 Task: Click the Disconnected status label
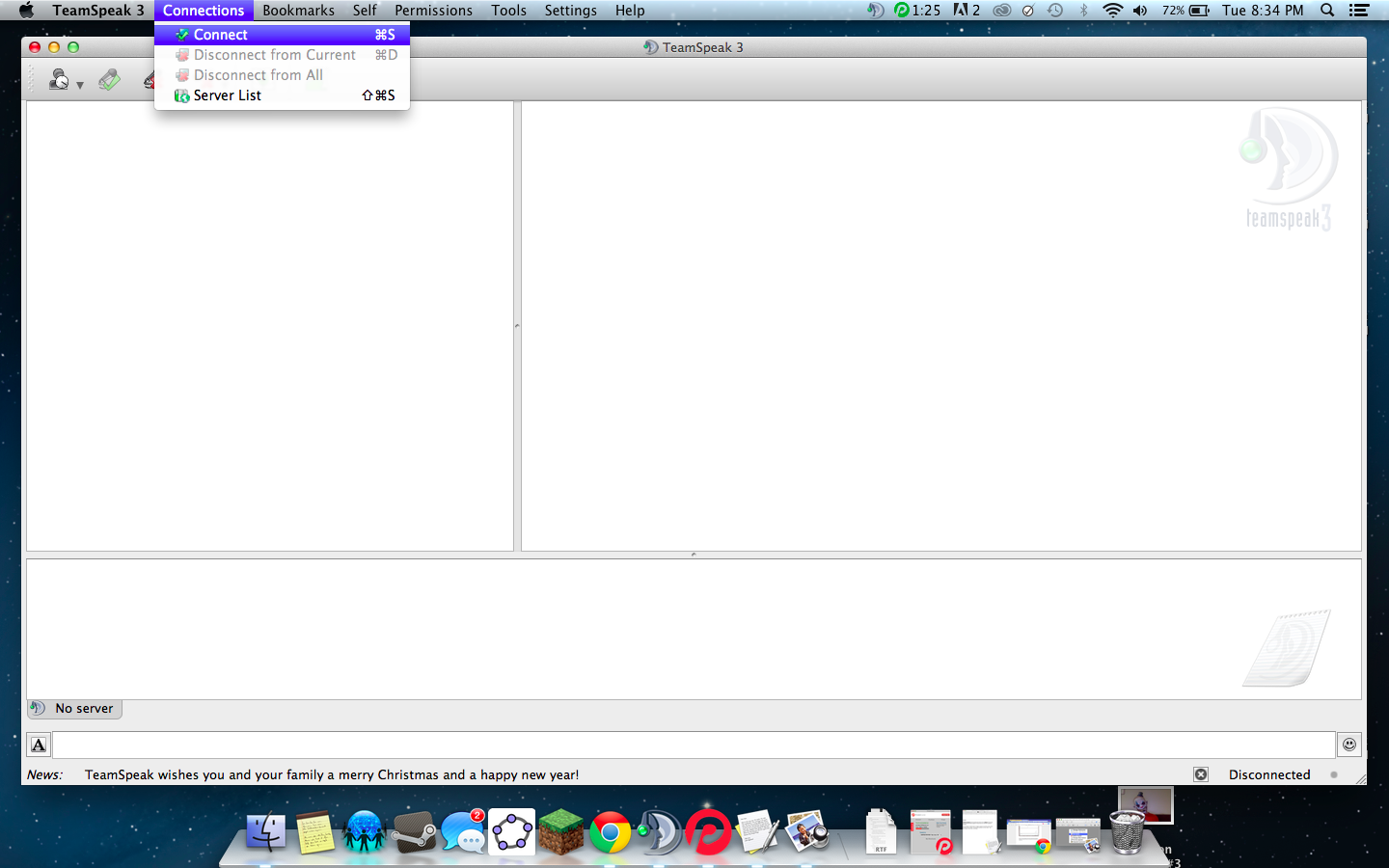(x=1269, y=774)
